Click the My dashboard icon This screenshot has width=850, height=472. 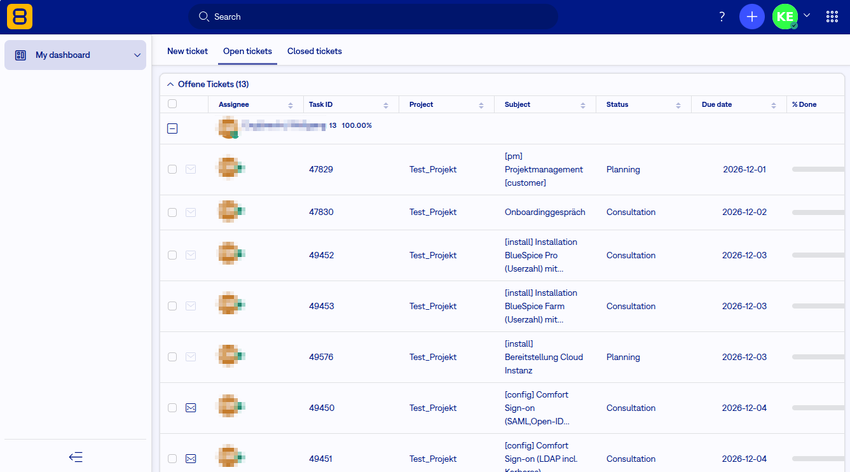[21, 55]
